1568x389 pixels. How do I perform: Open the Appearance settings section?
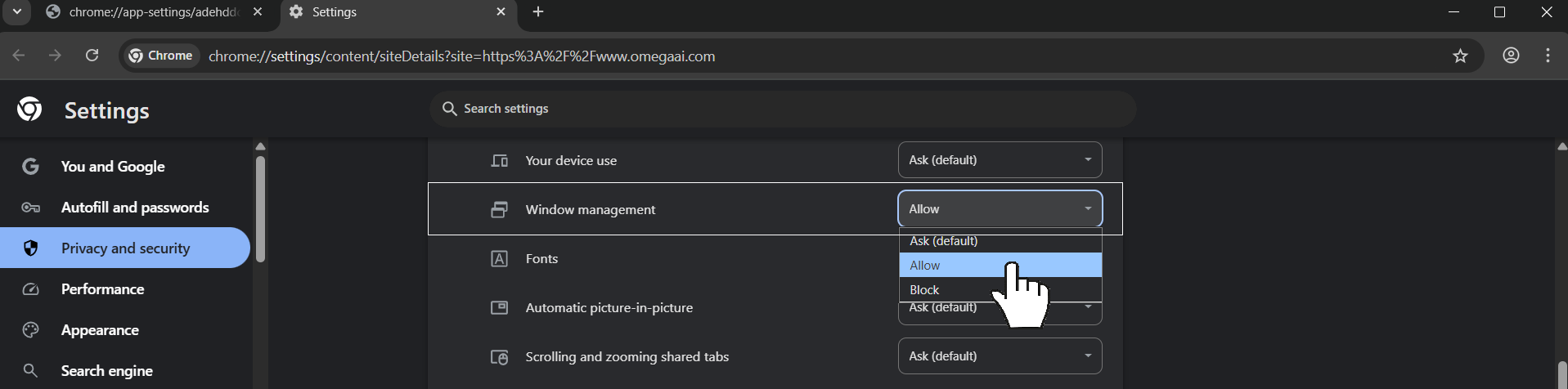click(x=100, y=330)
